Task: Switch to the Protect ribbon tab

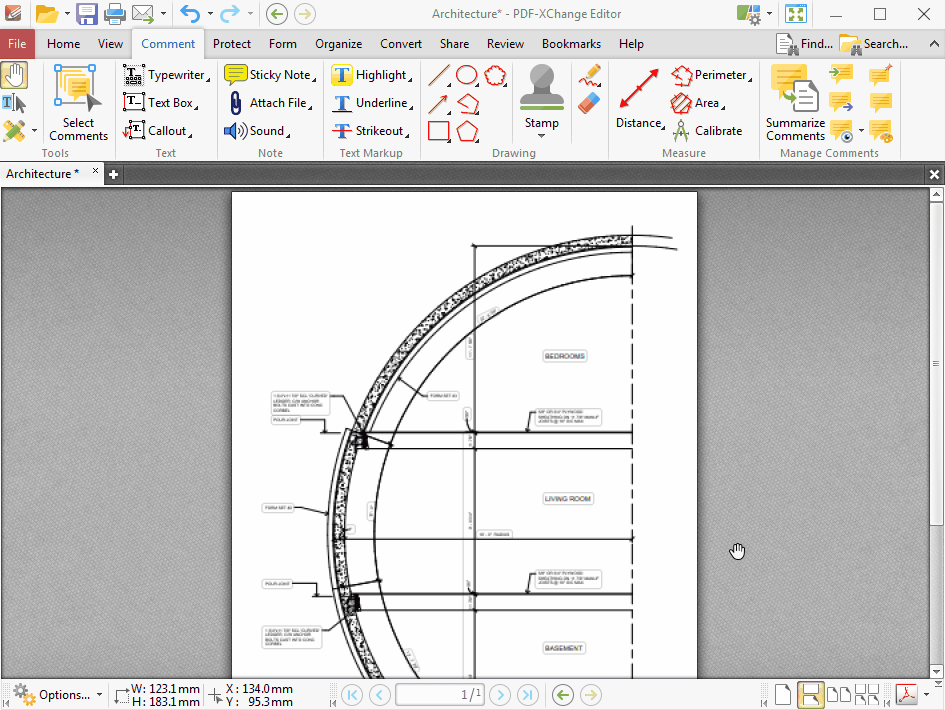Action: 232,44
